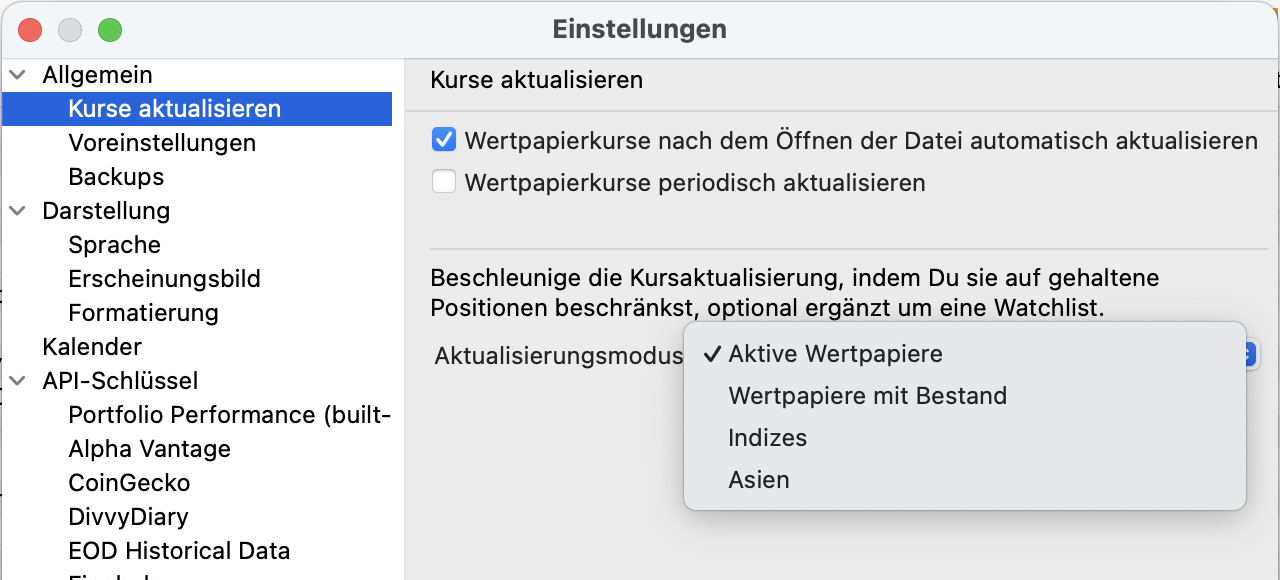Select Kalender in the settings tree
The height and width of the screenshot is (580, 1280).
pos(92,347)
